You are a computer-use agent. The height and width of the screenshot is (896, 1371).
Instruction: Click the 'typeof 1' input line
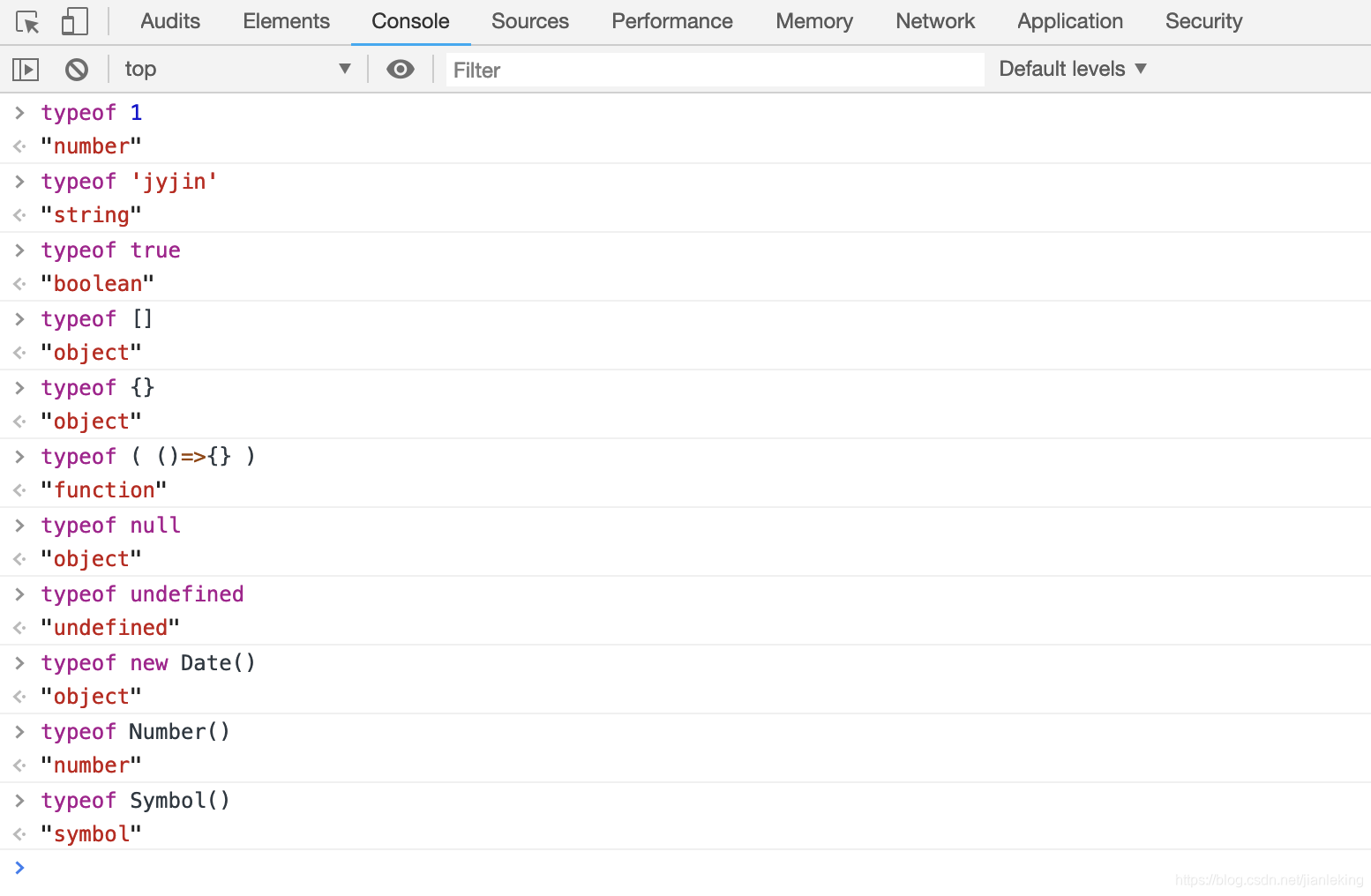pos(92,113)
